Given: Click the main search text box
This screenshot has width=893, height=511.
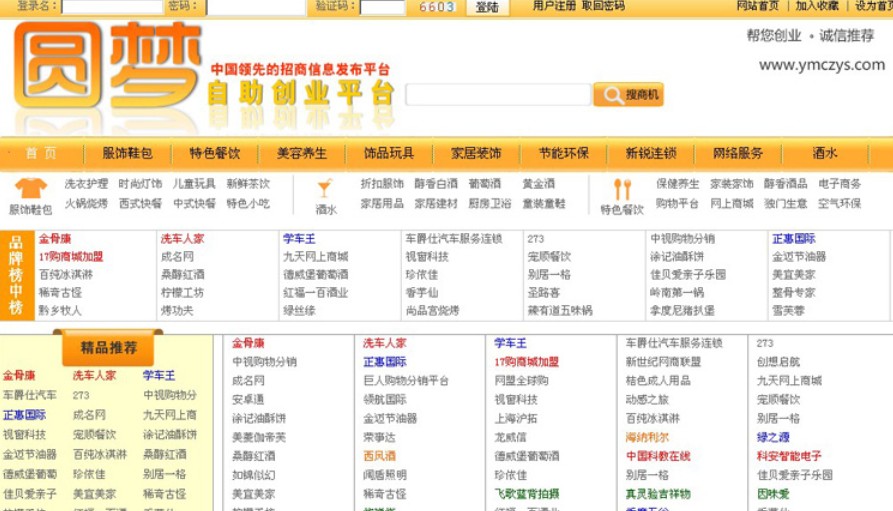Looking at the screenshot, I should tap(498, 95).
